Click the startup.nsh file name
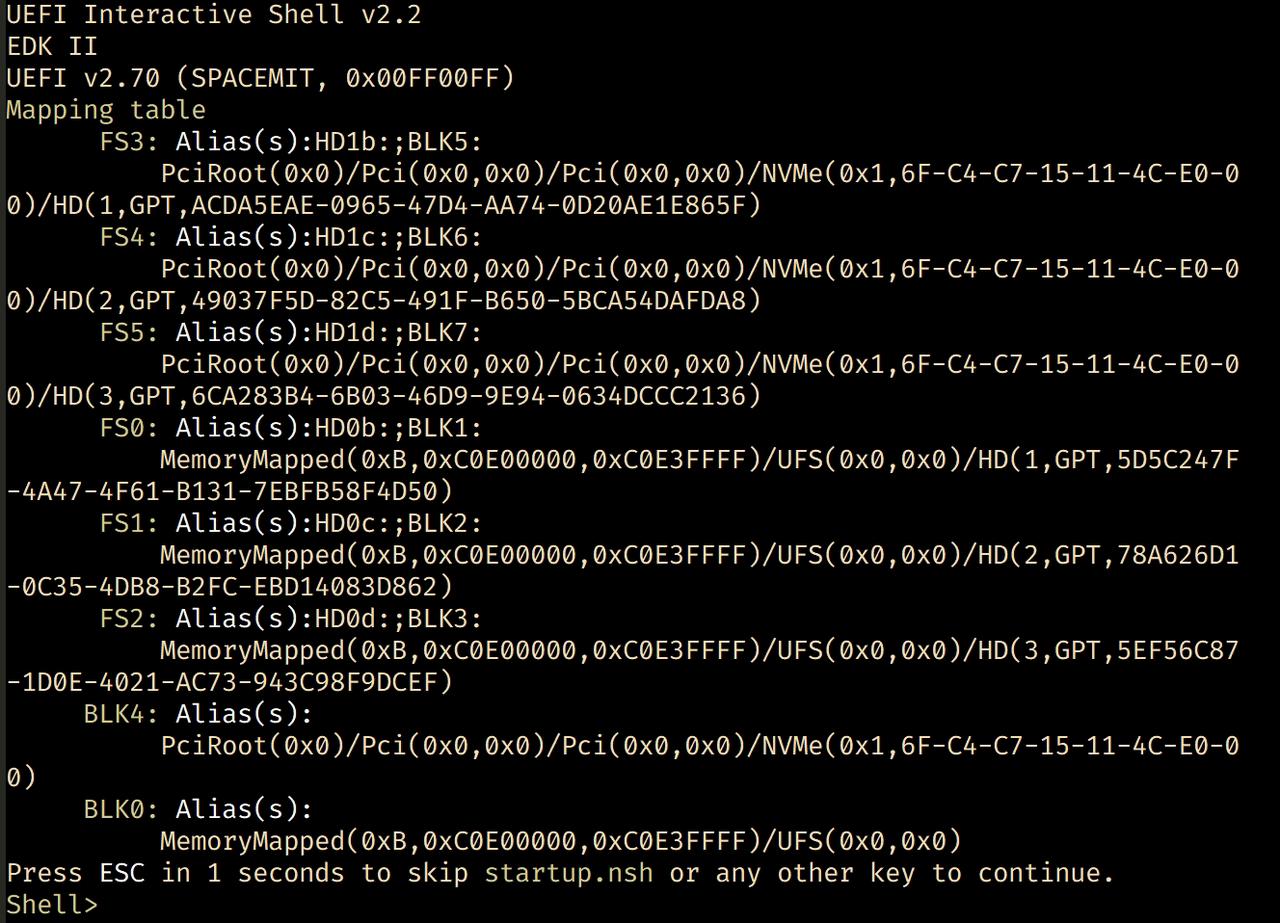 (x=569, y=873)
